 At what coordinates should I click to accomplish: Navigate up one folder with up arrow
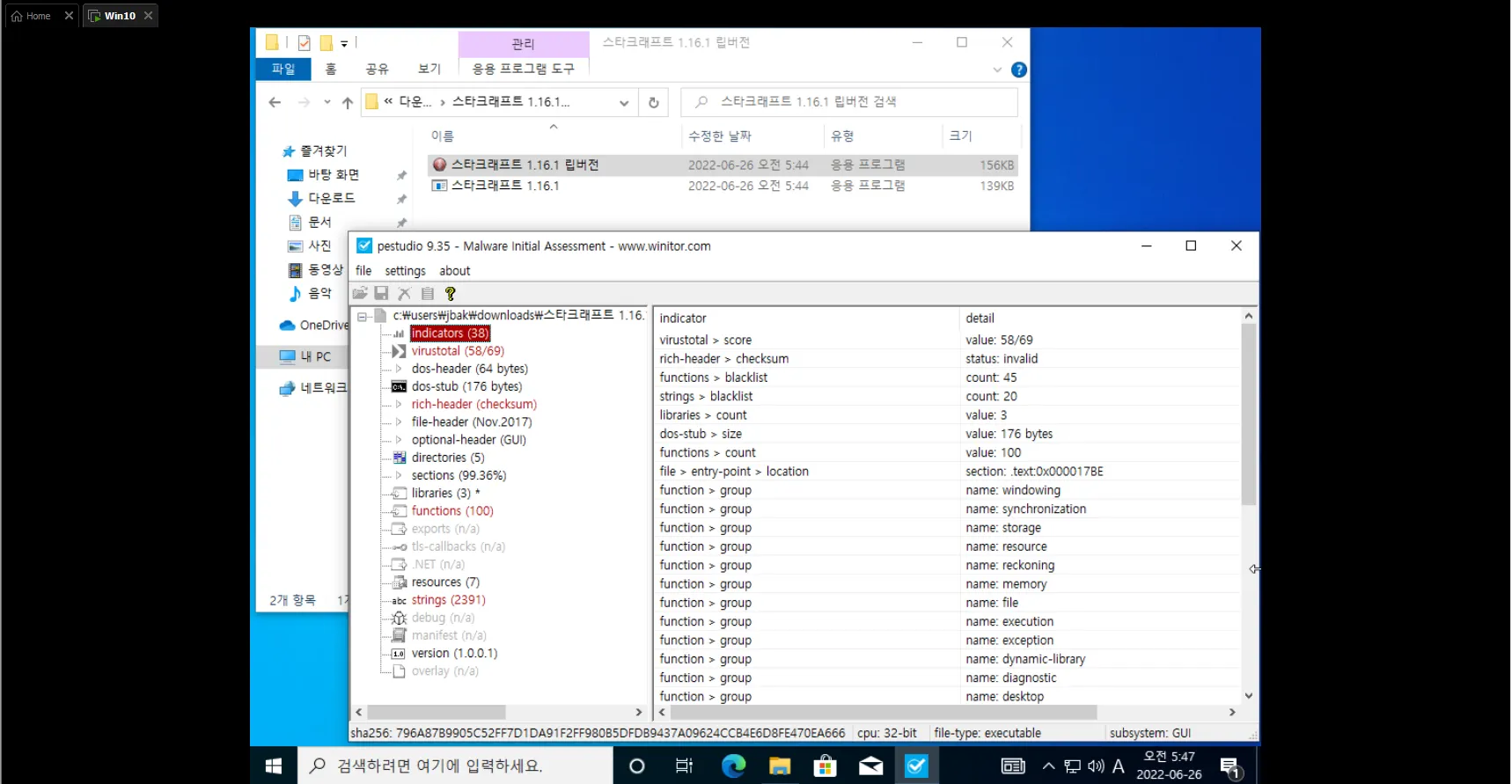tap(348, 102)
